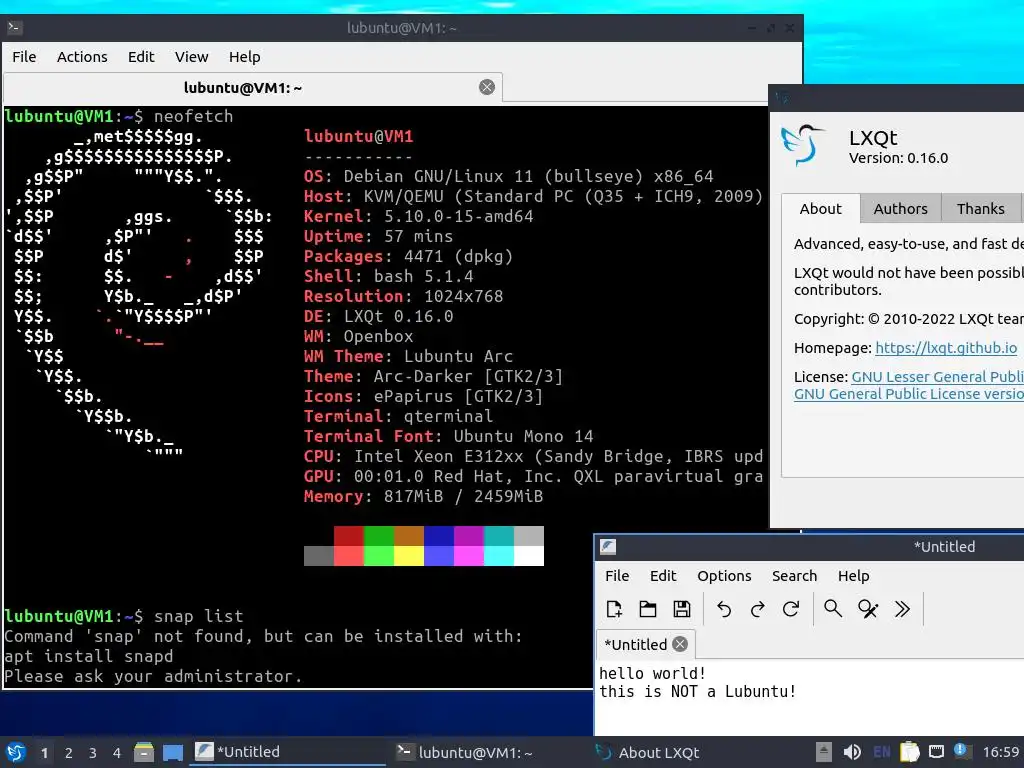This screenshot has height=768, width=1024.
Task: Click in FeatherPad text after 'hello world!'
Action: pos(707,673)
